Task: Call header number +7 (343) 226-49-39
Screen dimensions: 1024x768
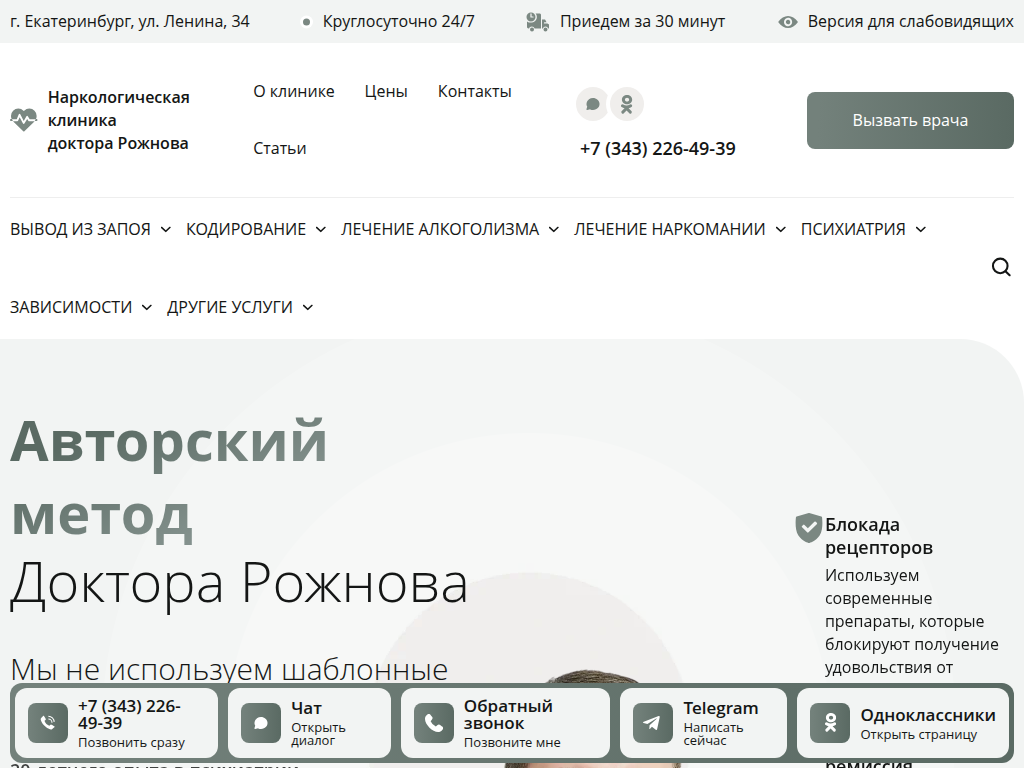Action: pyautogui.click(x=658, y=149)
